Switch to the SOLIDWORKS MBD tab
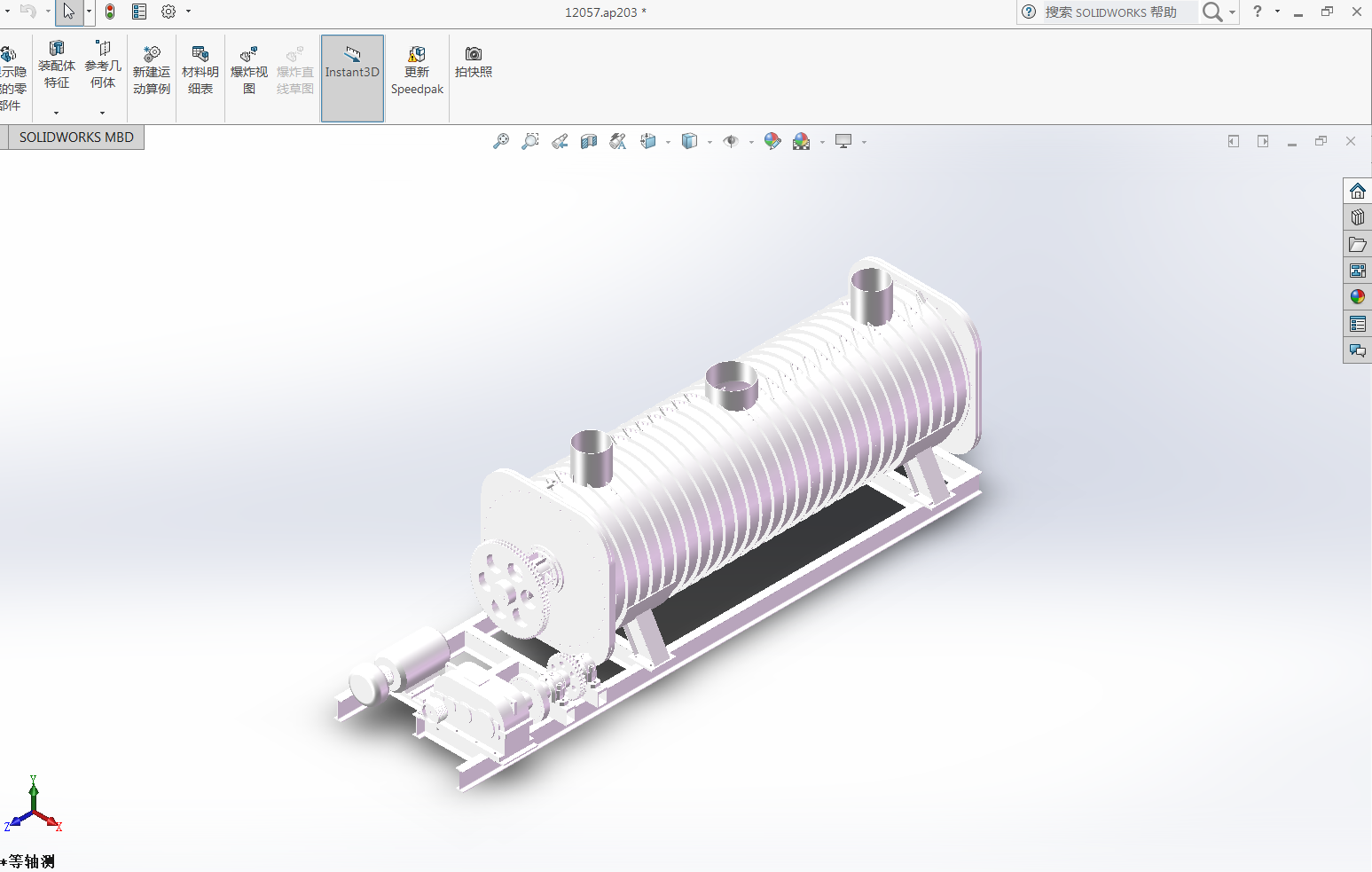 (76, 137)
